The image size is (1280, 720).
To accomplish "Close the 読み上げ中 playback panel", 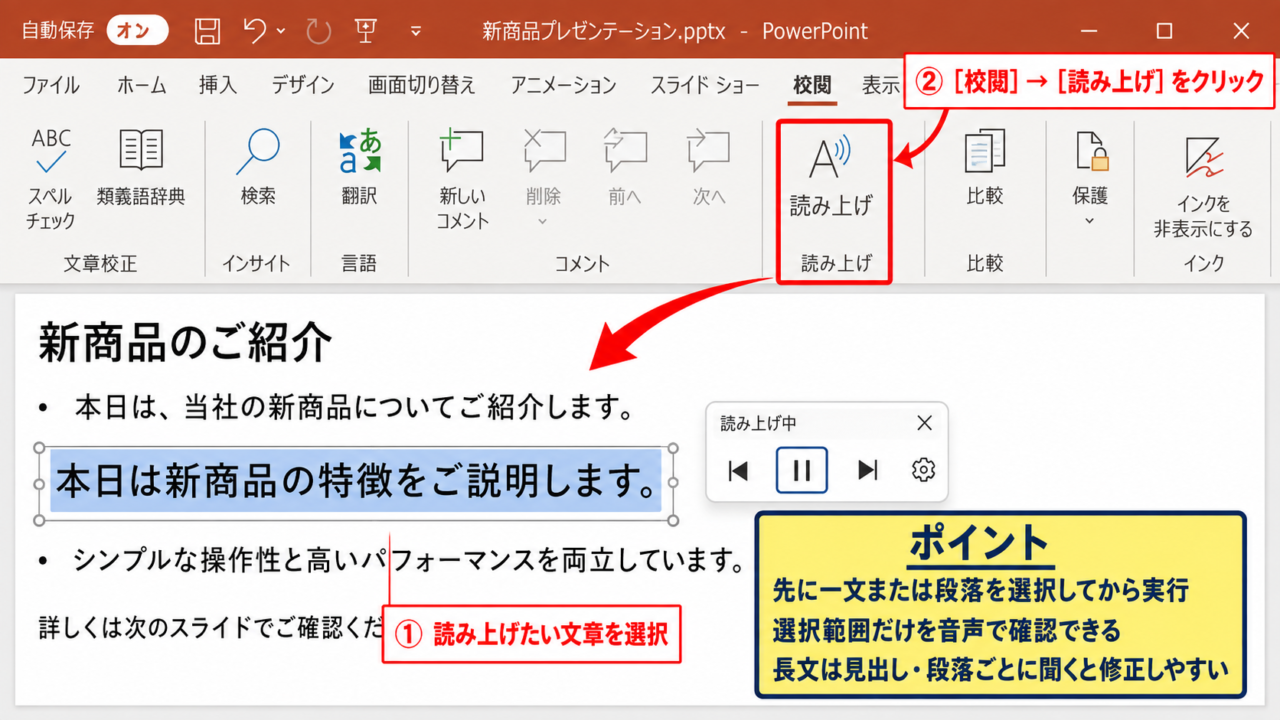I will coord(924,423).
